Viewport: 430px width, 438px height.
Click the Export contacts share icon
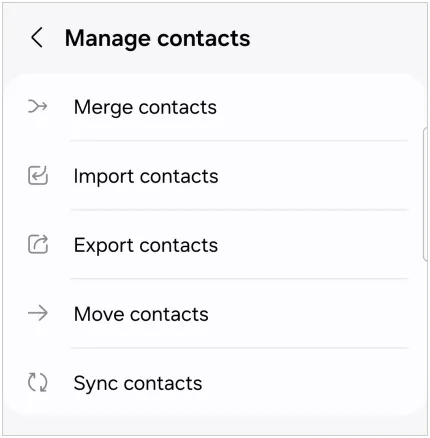pos(38,244)
